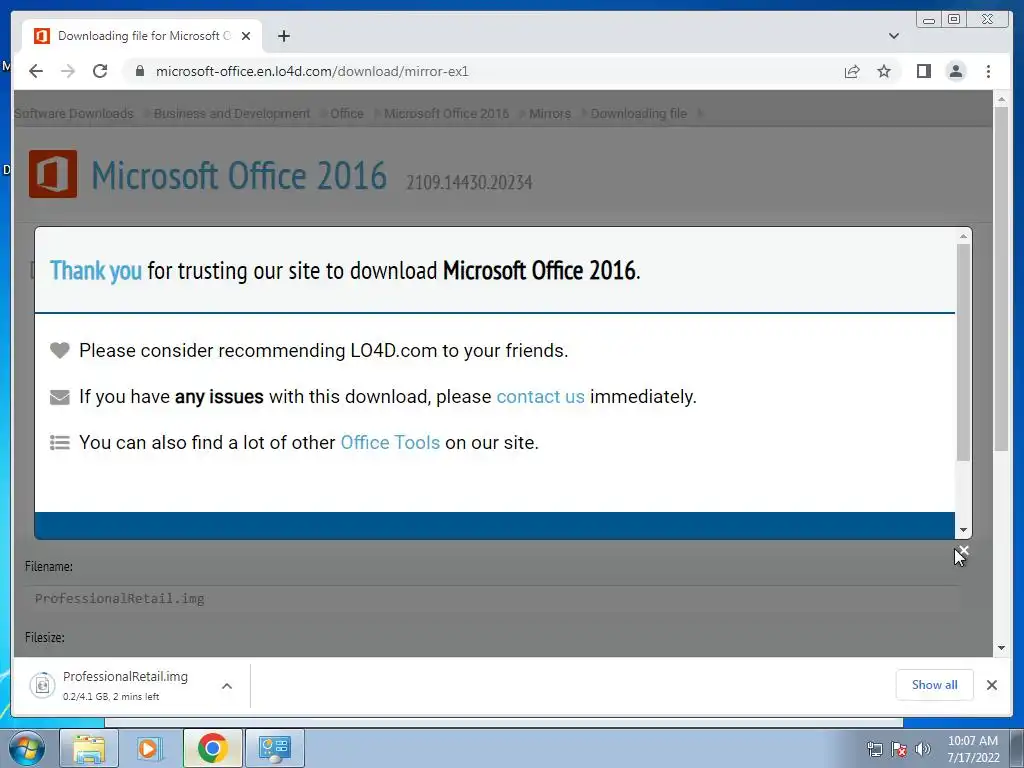Click the page scrollbar up arrow
Screen dimensions: 1024x768
1001,99
